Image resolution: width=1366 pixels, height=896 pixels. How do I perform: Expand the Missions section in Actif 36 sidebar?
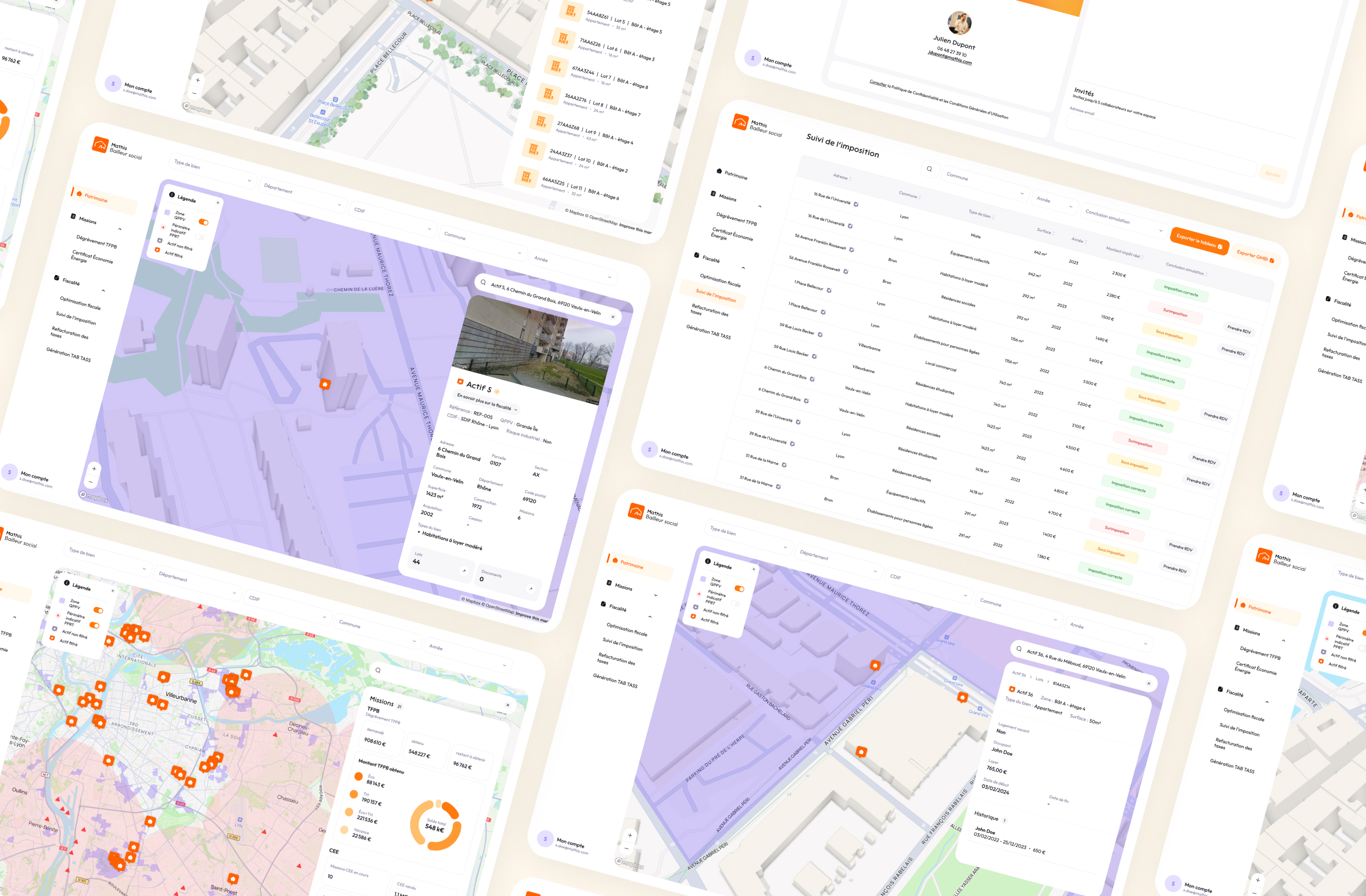coord(656,595)
